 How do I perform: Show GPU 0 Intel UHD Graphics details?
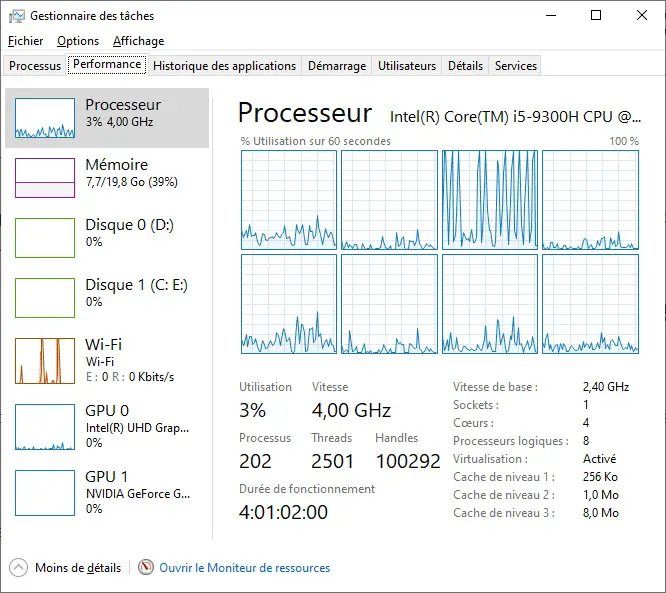[108, 426]
